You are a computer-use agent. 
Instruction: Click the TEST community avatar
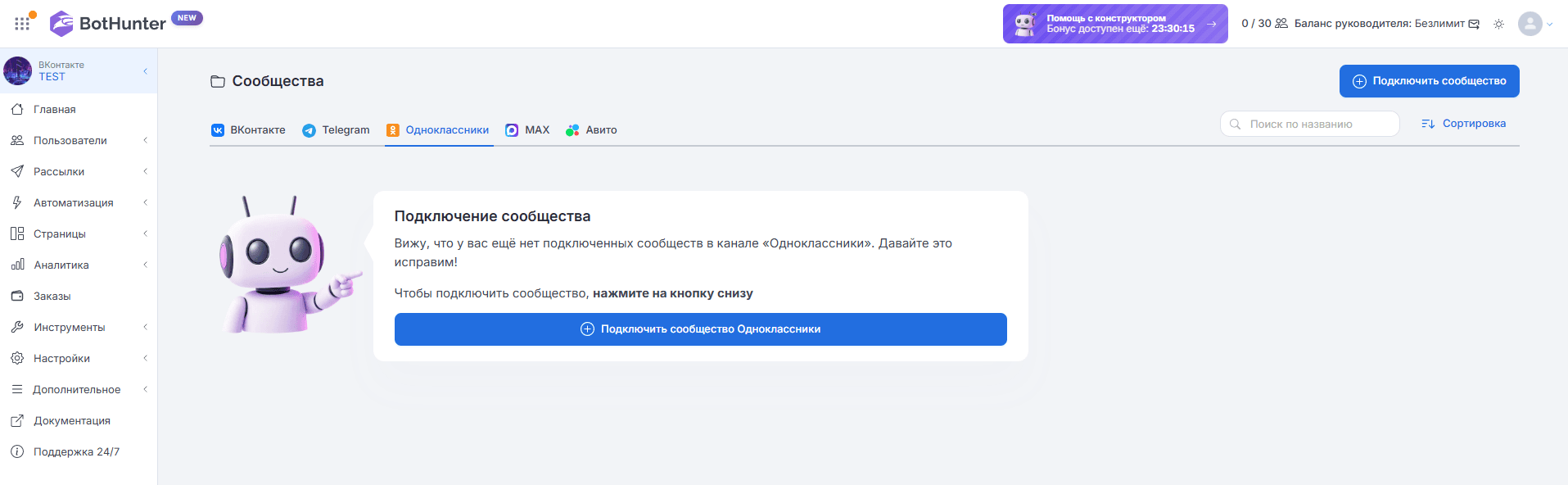(17, 70)
